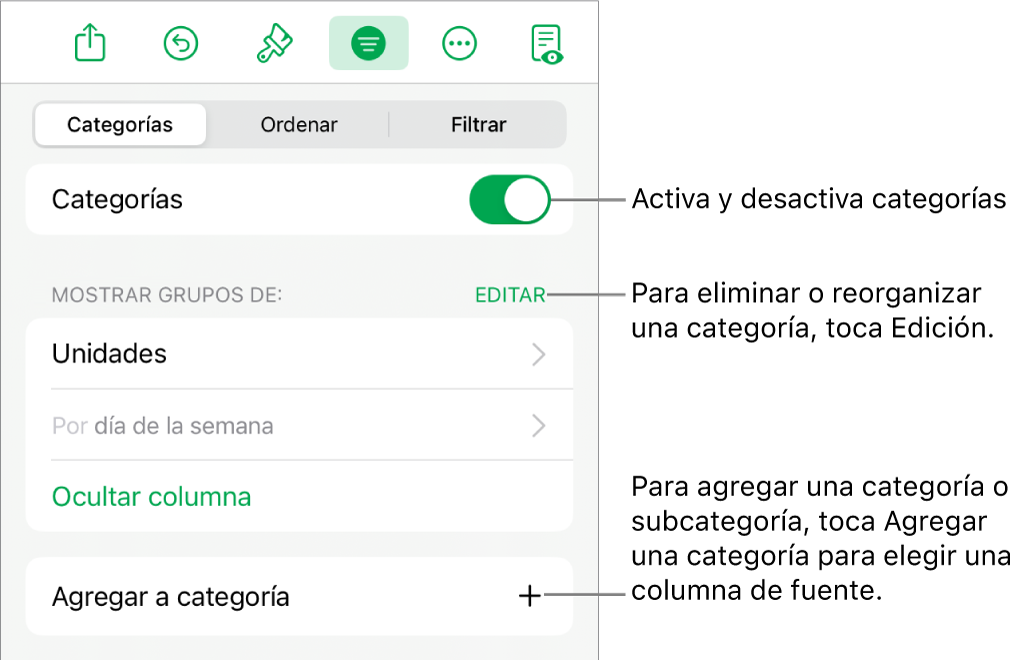Turn off the Categorías switch
This screenshot has height=660, width=1027.
coord(510,199)
